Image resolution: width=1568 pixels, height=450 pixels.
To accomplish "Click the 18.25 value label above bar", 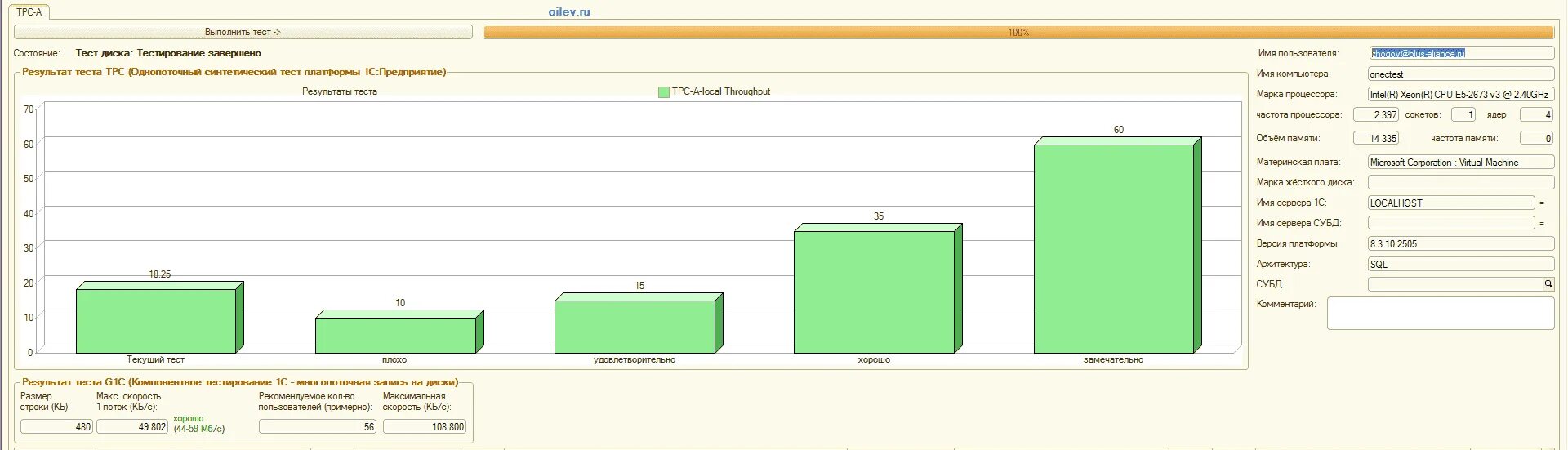I will click(x=160, y=274).
